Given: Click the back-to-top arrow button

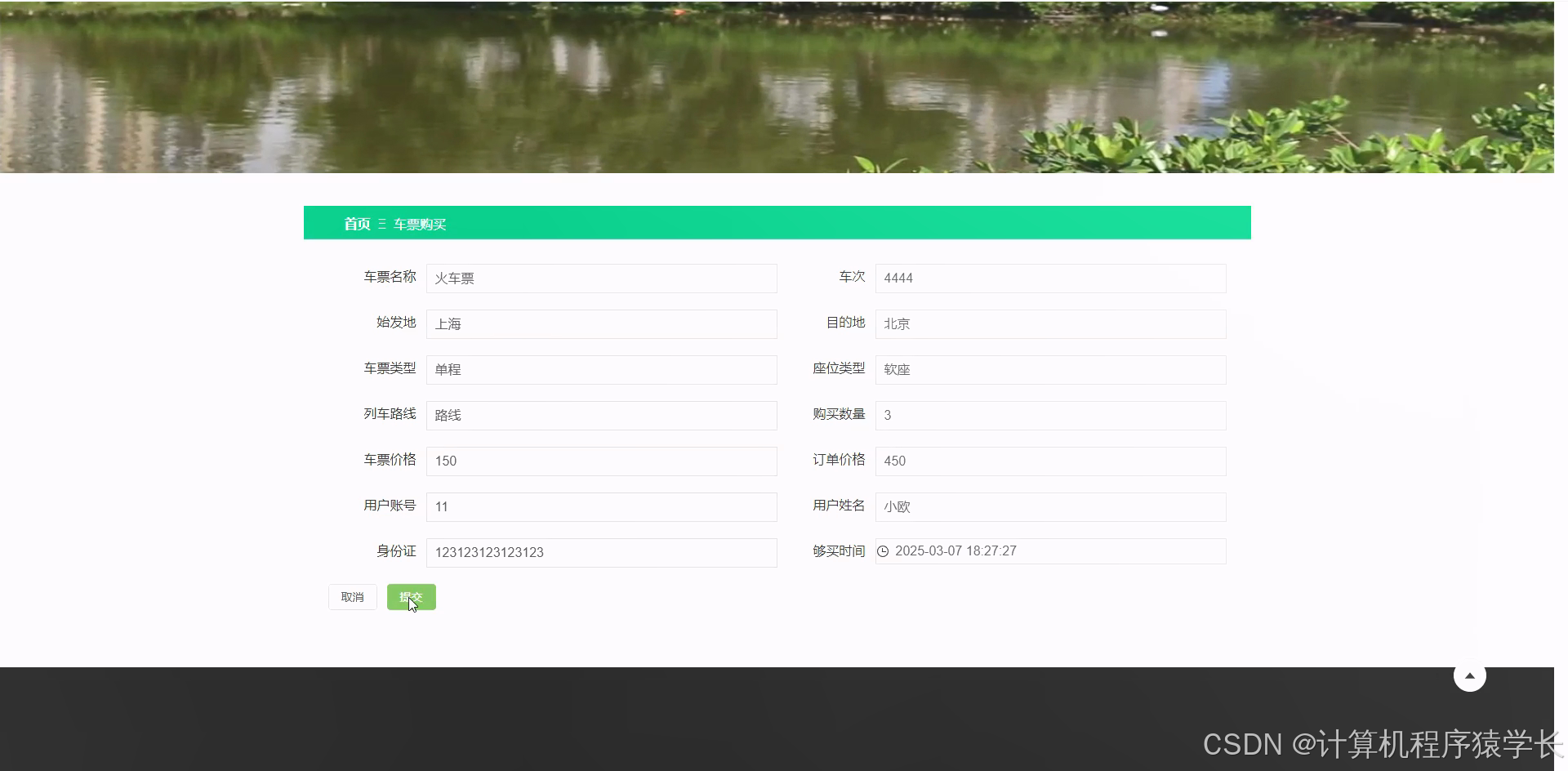Looking at the screenshot, I should coord(1469,675).
